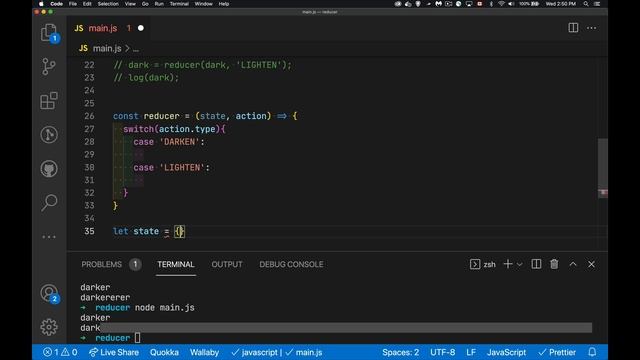Open the GitHub view in activity bar
This screenshot has width=640, height=360.
point(49,169)
